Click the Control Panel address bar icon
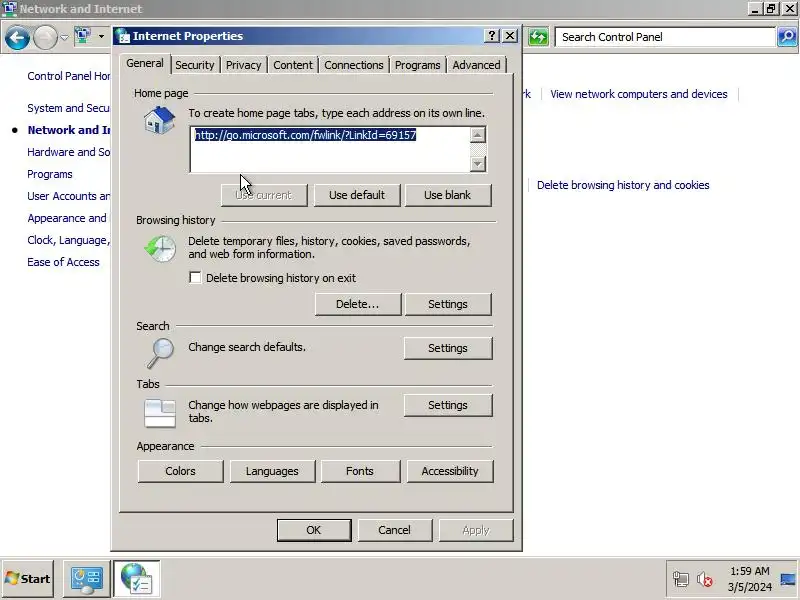800x600 pixels. click(x=83, y=36)
